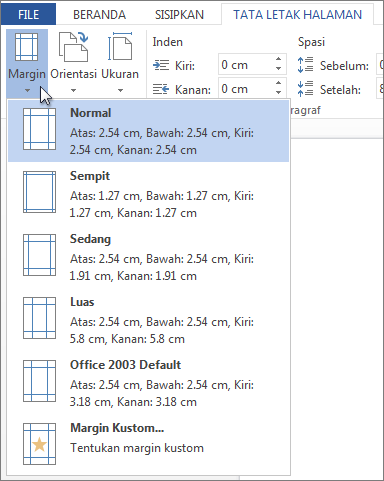Increase the Kanan indent with up arrow

click(279, 83)
